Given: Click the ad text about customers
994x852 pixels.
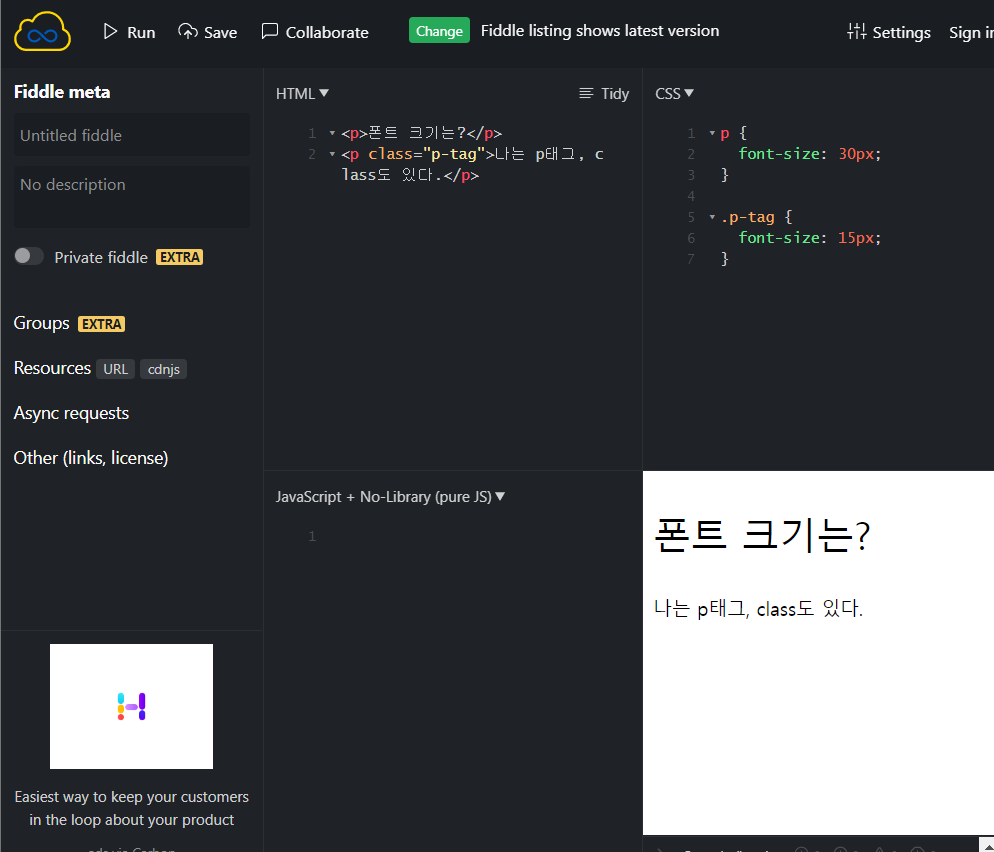Looking at the screenshot, I should tap(132, 808).
